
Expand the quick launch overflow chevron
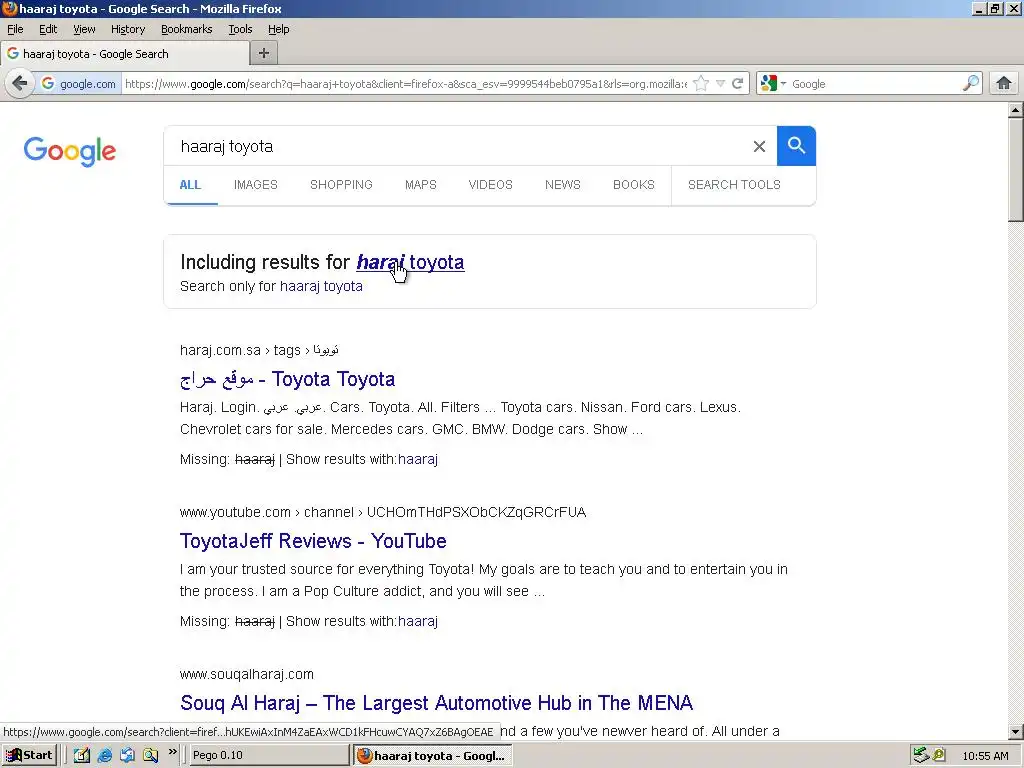(172, 752)
